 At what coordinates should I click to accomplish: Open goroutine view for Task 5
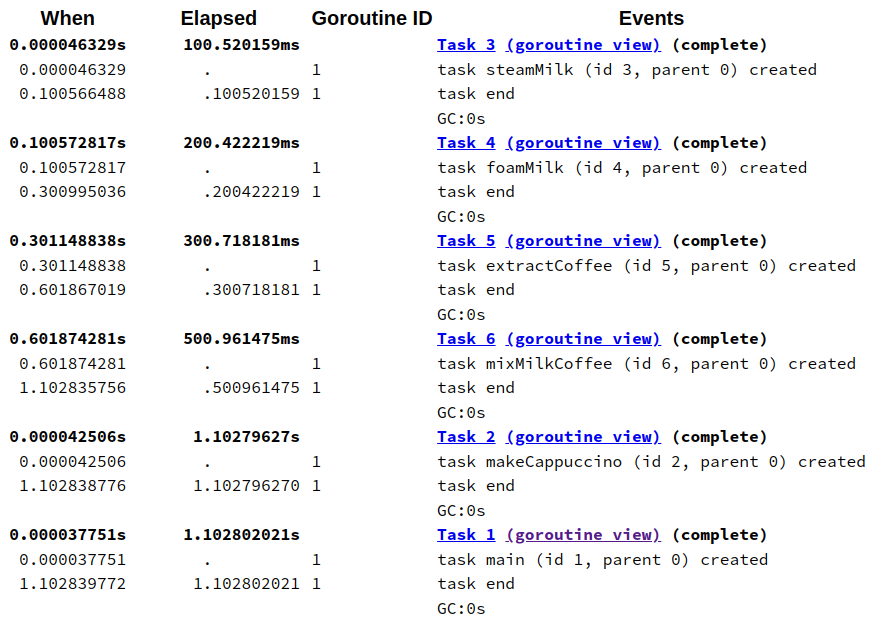click(583, 241)
